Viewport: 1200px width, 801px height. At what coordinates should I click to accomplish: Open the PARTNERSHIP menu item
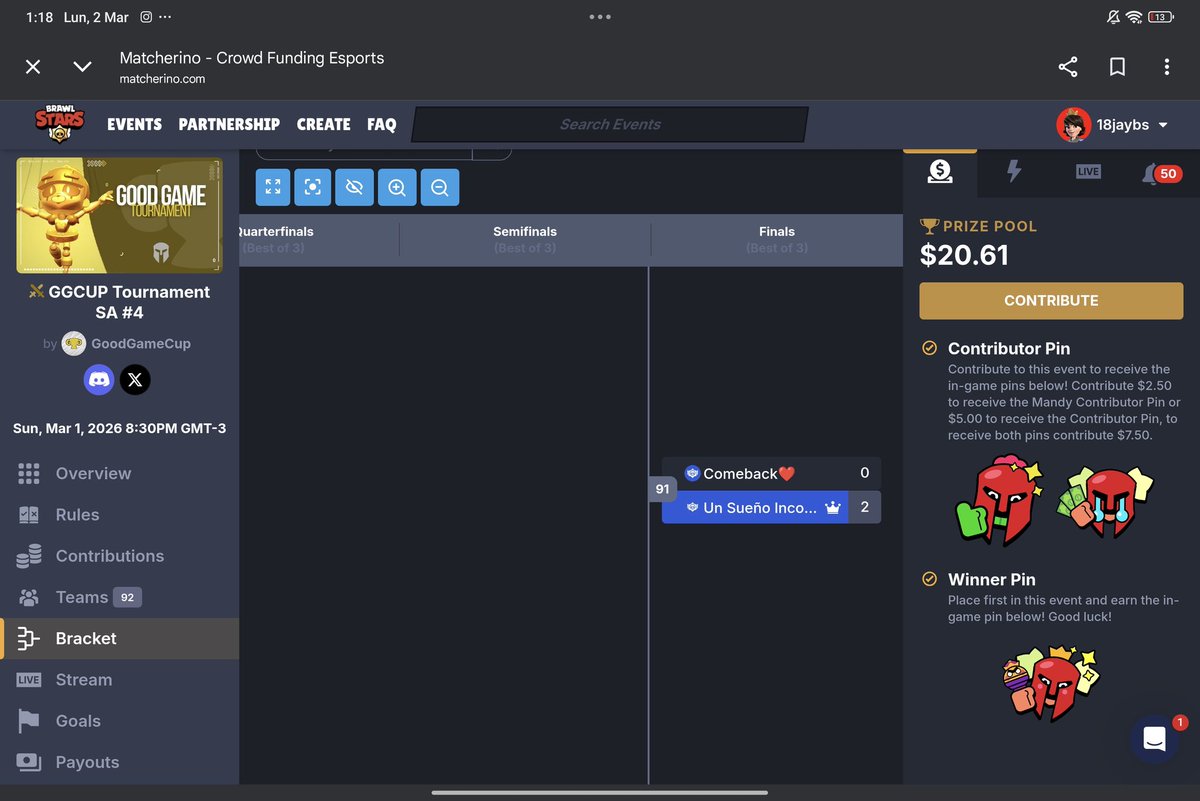[229, 125]
